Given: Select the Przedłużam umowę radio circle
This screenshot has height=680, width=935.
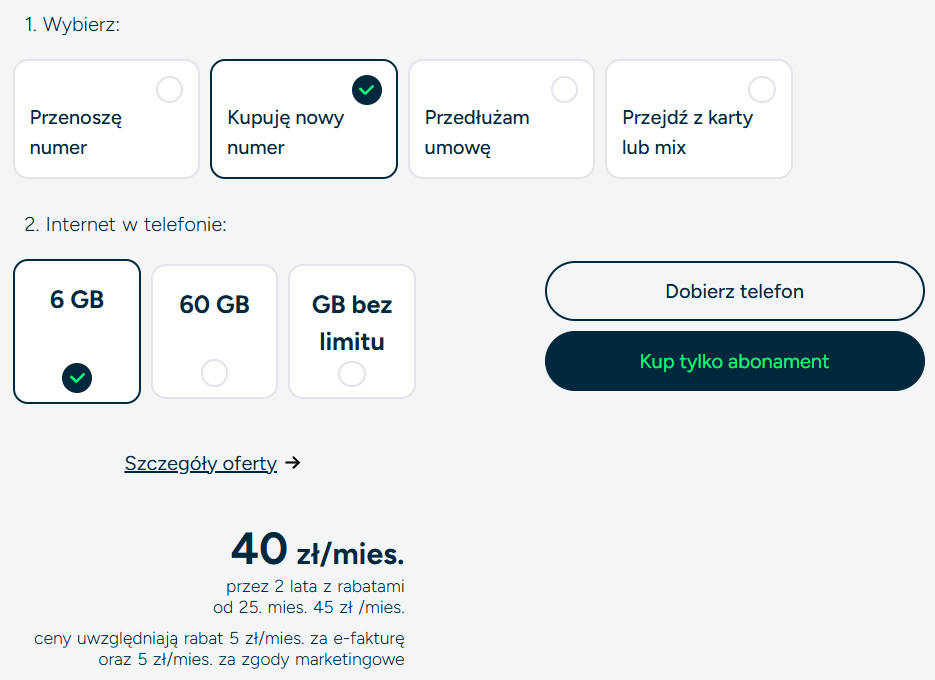Looking at the screenshot, I should coord(565,90).
